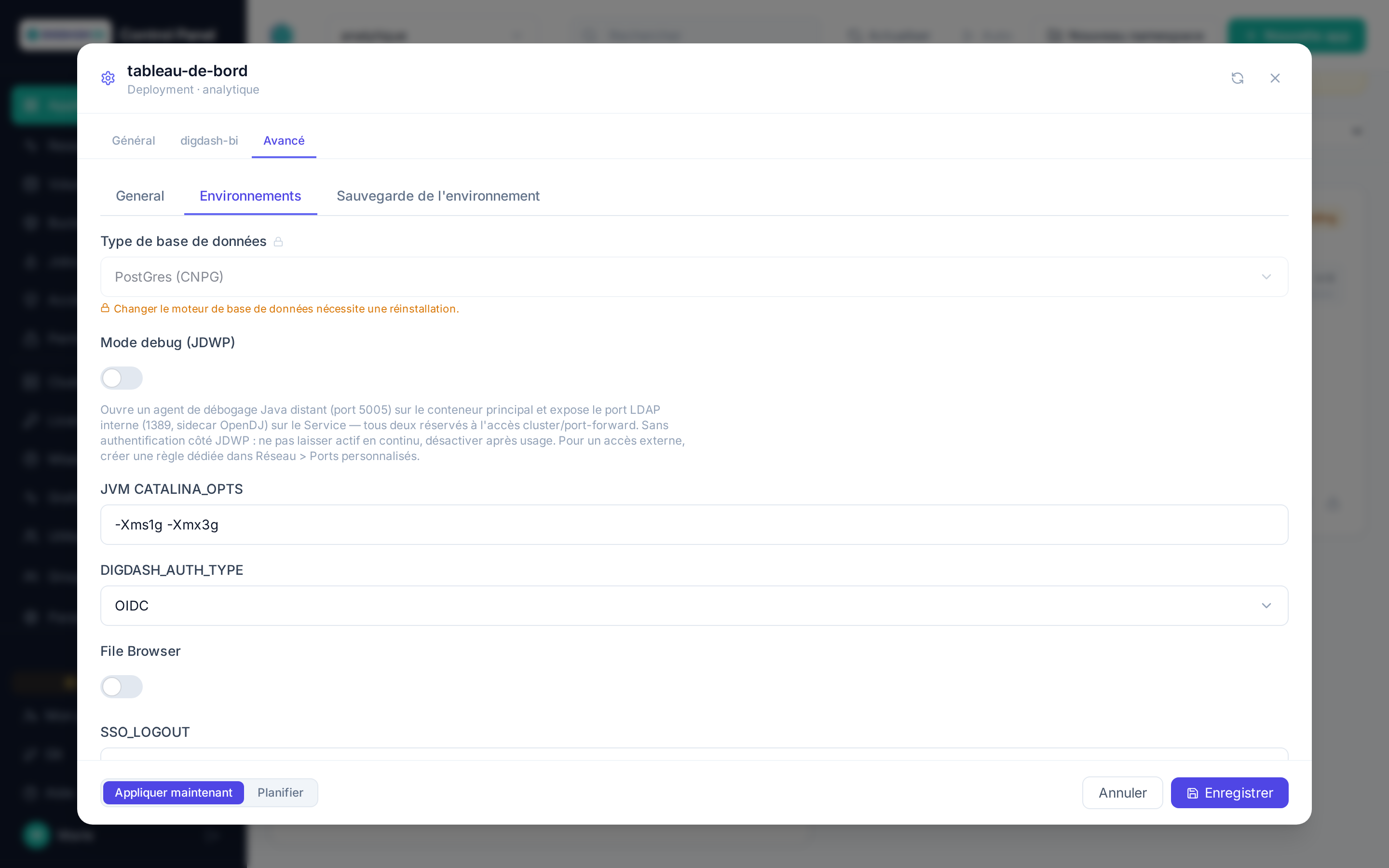Click the JVM CATALINA_OPTS input field
Image resolution: width=1389 pixels, height=868 pixels.
pyautogui.click(x=694, y=525)
